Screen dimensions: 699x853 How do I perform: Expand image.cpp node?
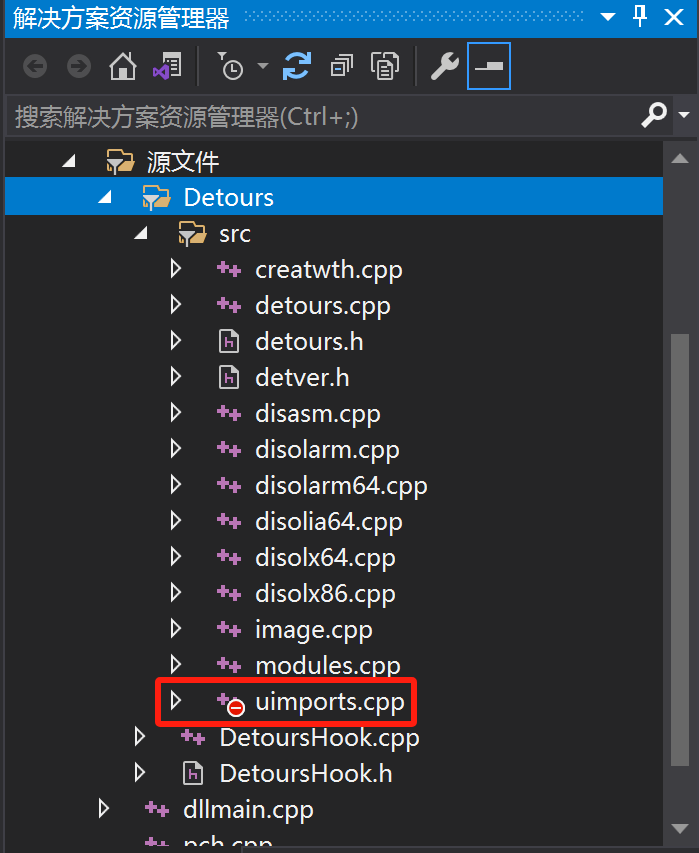pos(176,628)
